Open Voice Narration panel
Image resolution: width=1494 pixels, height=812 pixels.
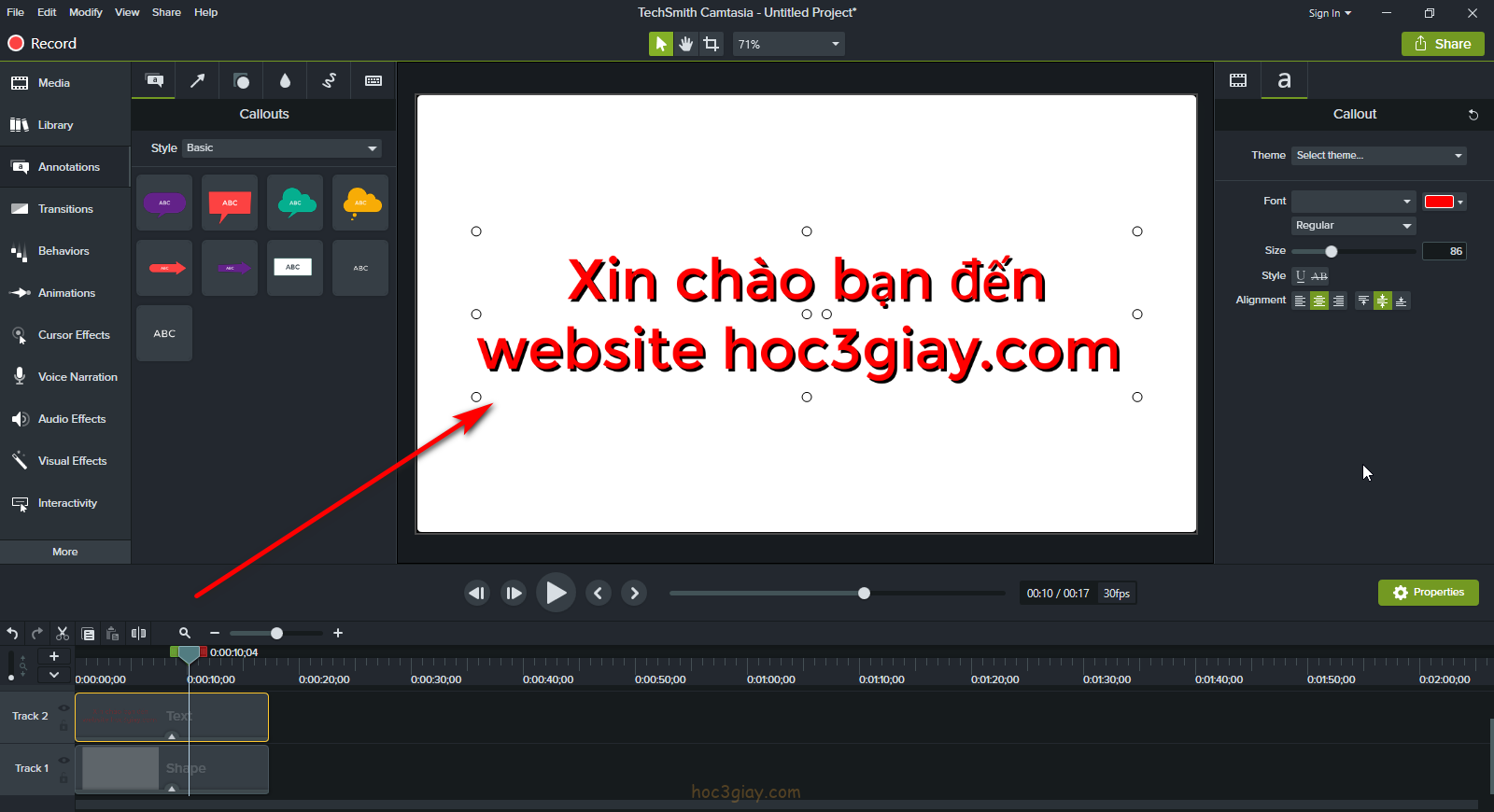(x=65, y=377)
